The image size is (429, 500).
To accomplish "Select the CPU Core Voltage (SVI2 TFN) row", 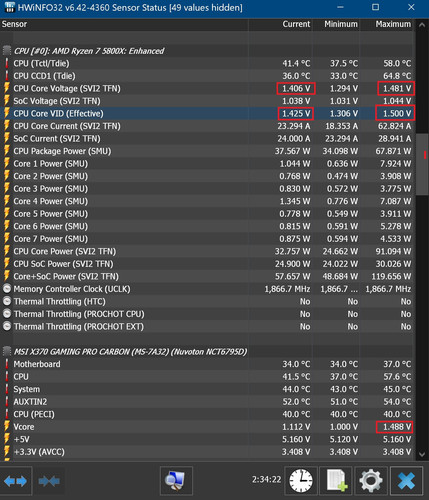I will 207,88.
